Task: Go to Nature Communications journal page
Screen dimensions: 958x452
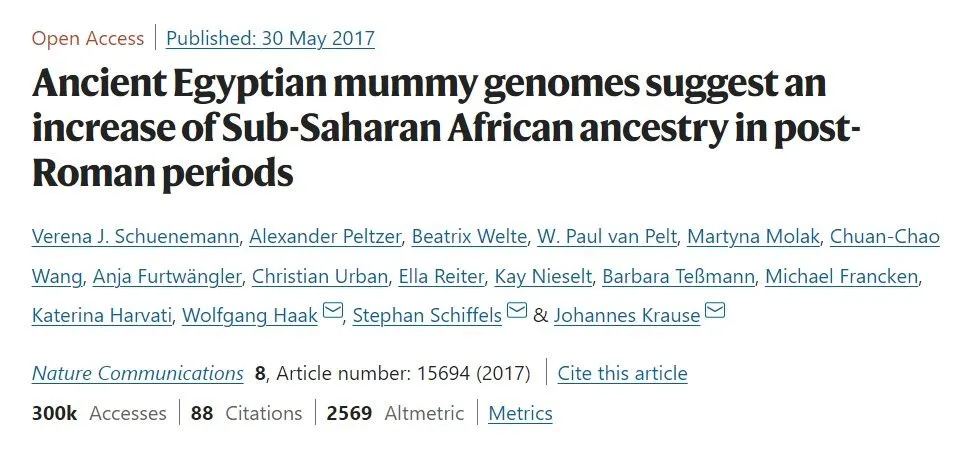Action: tap(137, 374)
